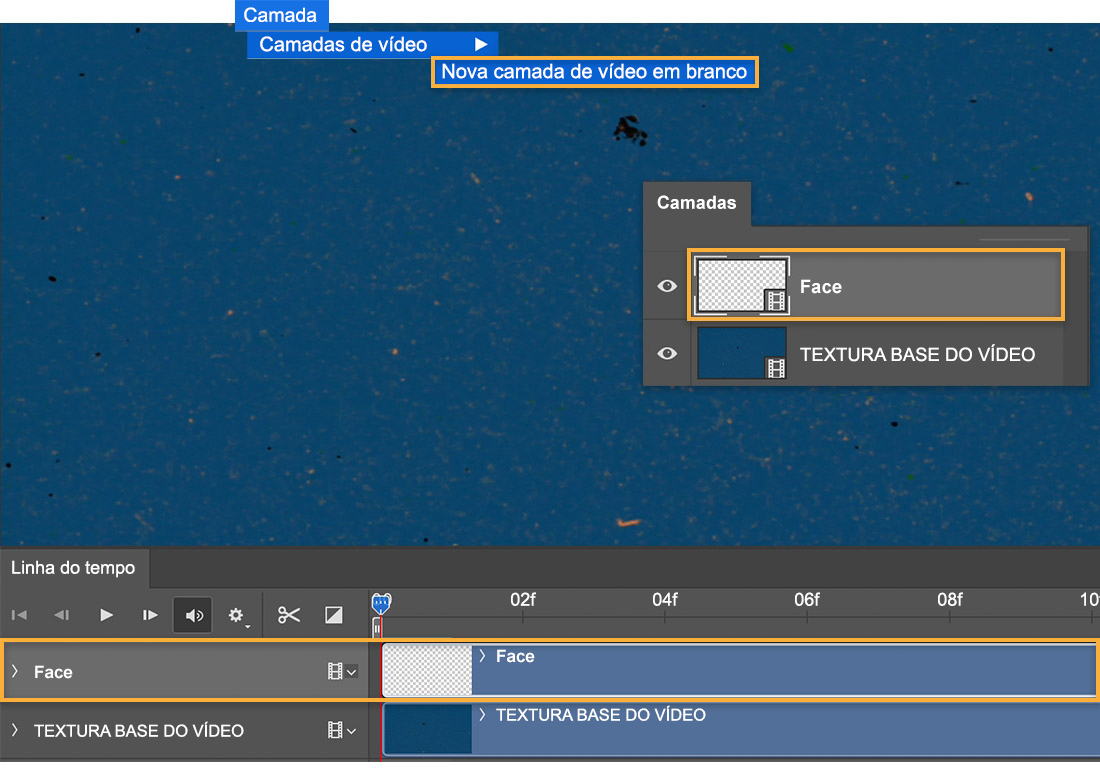The width and height of the screenshot is (1100, 783).
Task: Click TEXTURA BASE DO VÍDEO name in Camadas
Action: (917, 354)
